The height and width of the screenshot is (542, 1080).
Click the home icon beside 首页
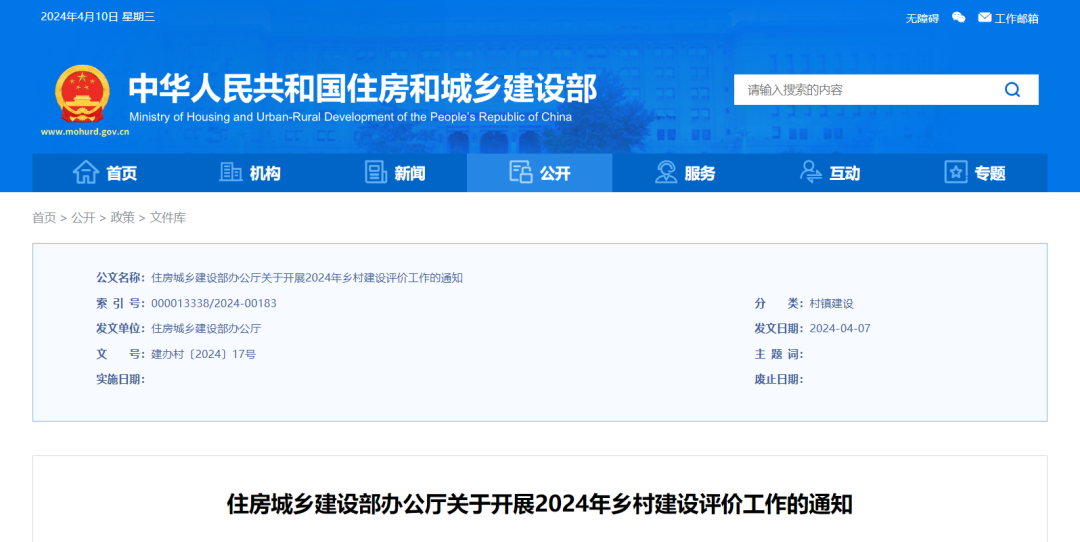[x=86, y=172]
